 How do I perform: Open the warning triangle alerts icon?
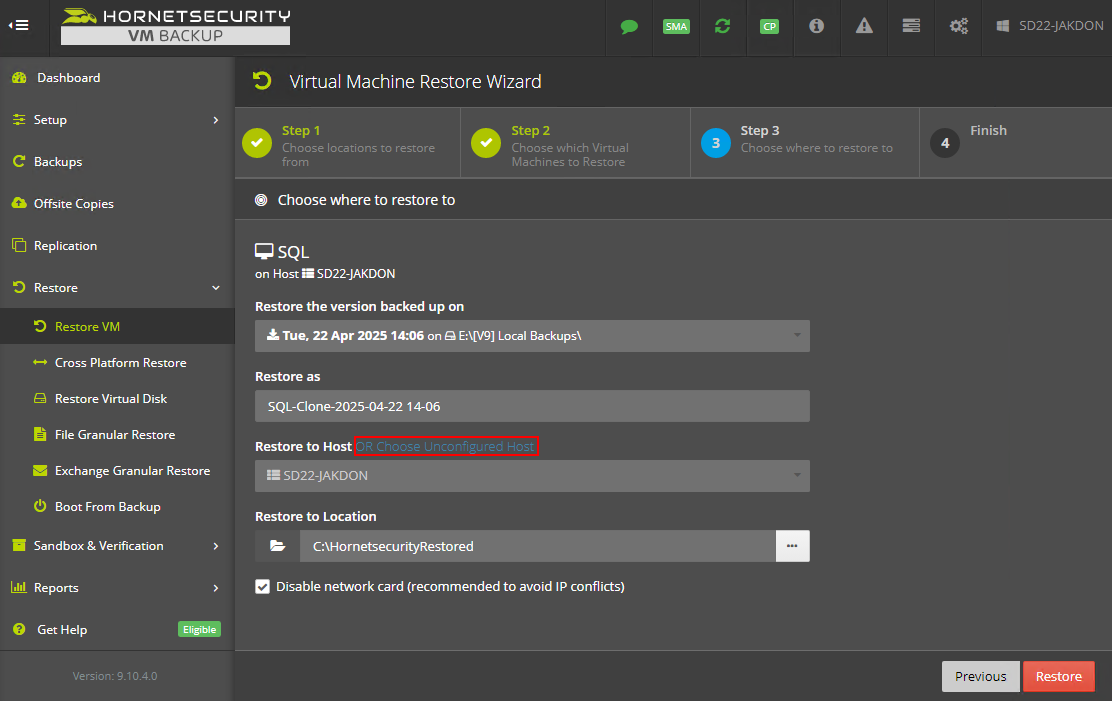tap(864, 26)
